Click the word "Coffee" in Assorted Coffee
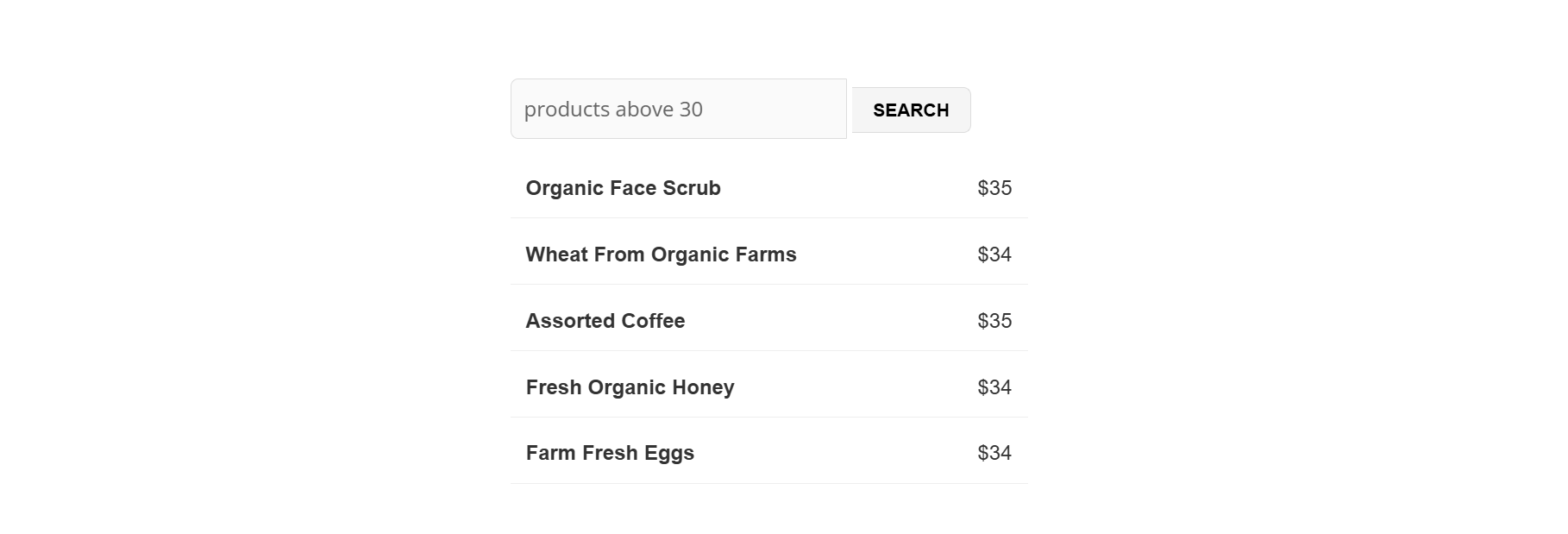 [653, 321]
